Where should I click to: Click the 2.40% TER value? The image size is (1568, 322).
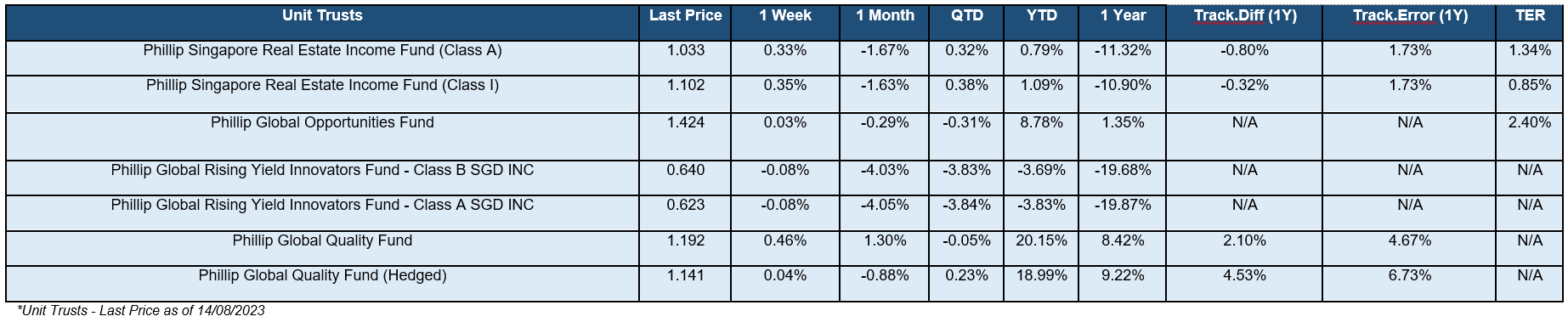1530,122
